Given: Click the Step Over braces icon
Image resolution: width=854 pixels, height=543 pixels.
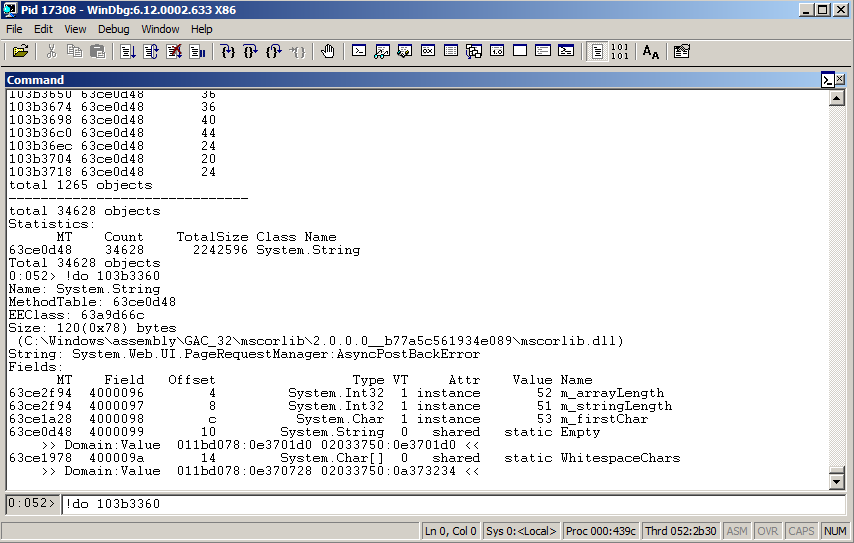Looking at the screenshot, I should tap(250, 51).
